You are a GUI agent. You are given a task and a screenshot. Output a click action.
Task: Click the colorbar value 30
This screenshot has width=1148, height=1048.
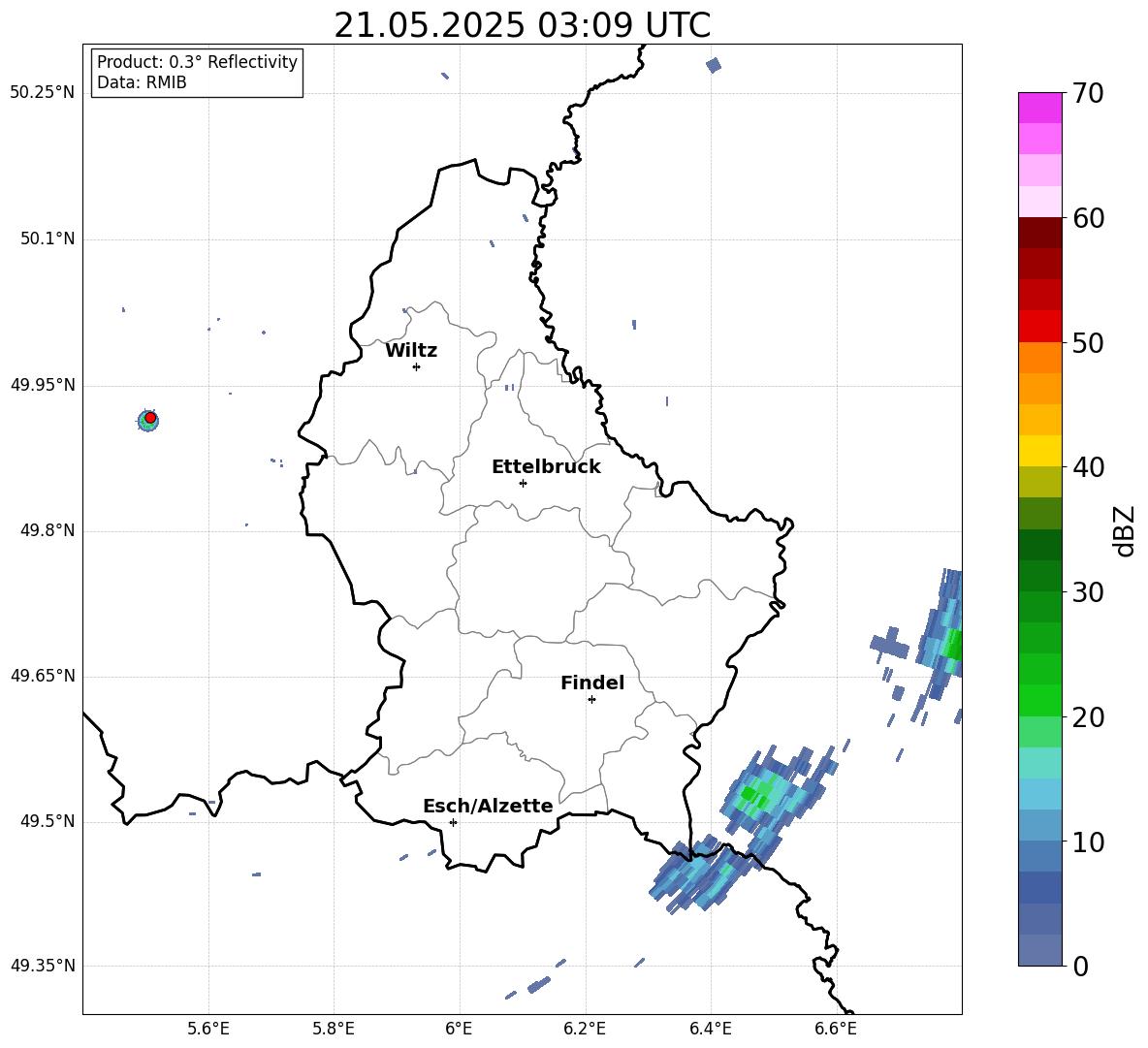pos(1088,592)
